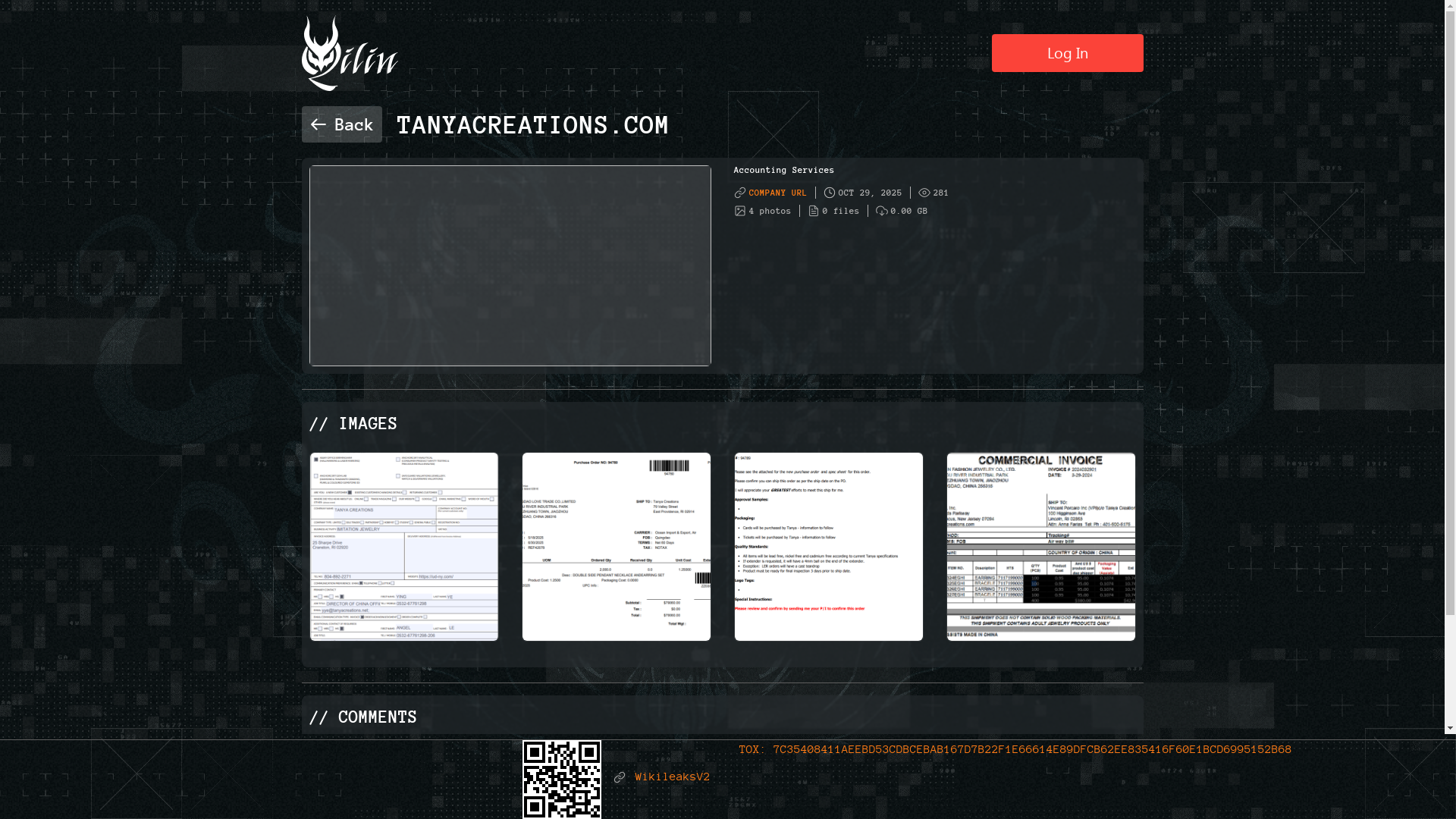Click the scrollbar down arrow

click(x=1450, y=728)
